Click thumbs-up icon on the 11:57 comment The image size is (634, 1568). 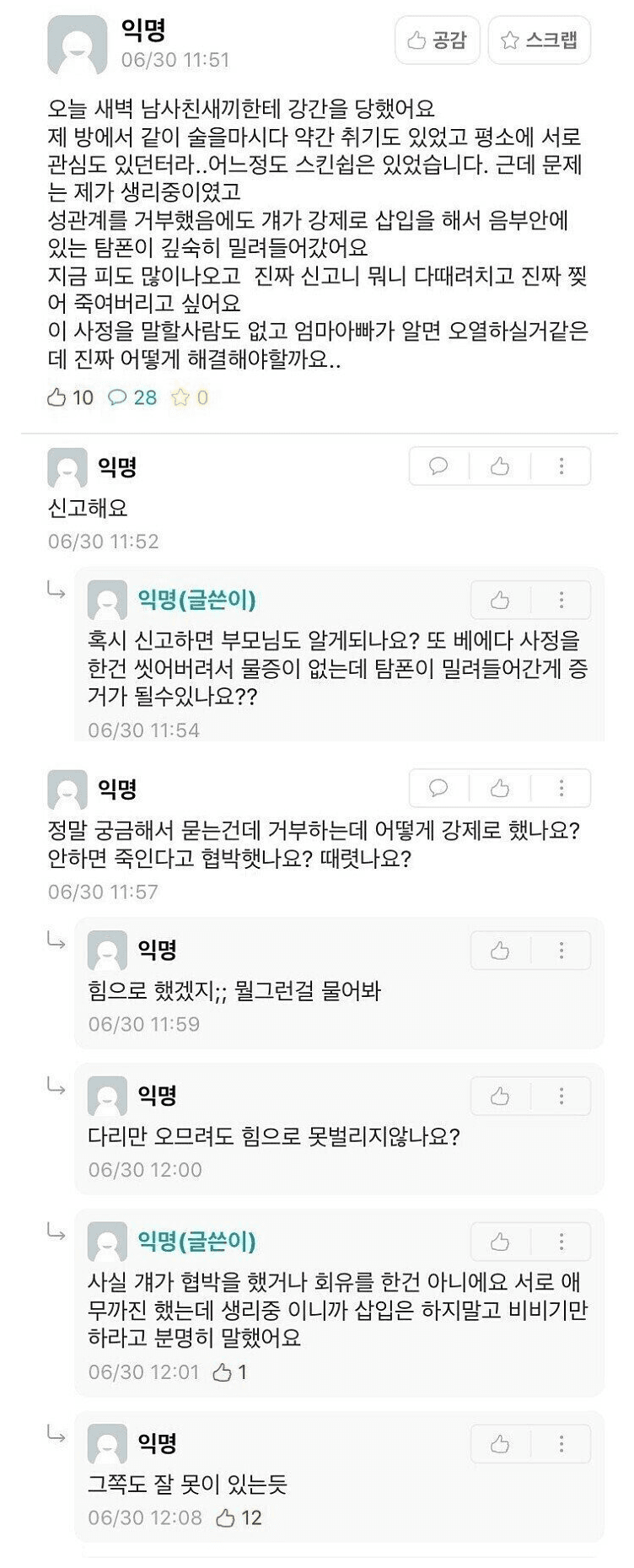(500, 789)
